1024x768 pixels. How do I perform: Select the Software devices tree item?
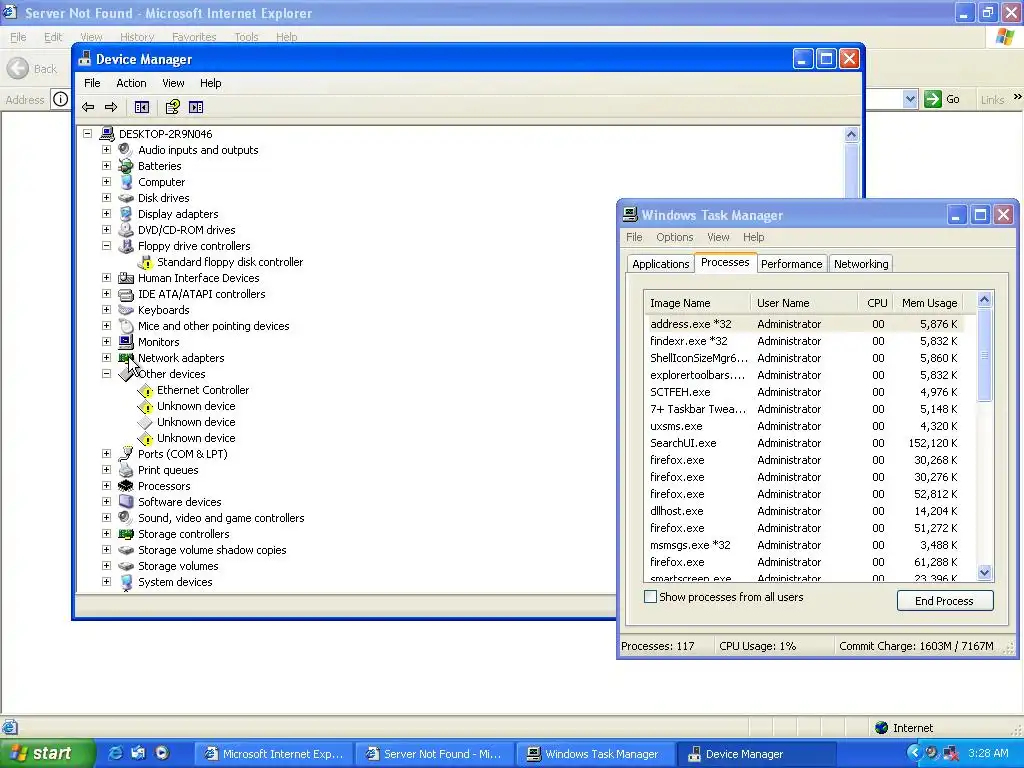click(180, 502)
